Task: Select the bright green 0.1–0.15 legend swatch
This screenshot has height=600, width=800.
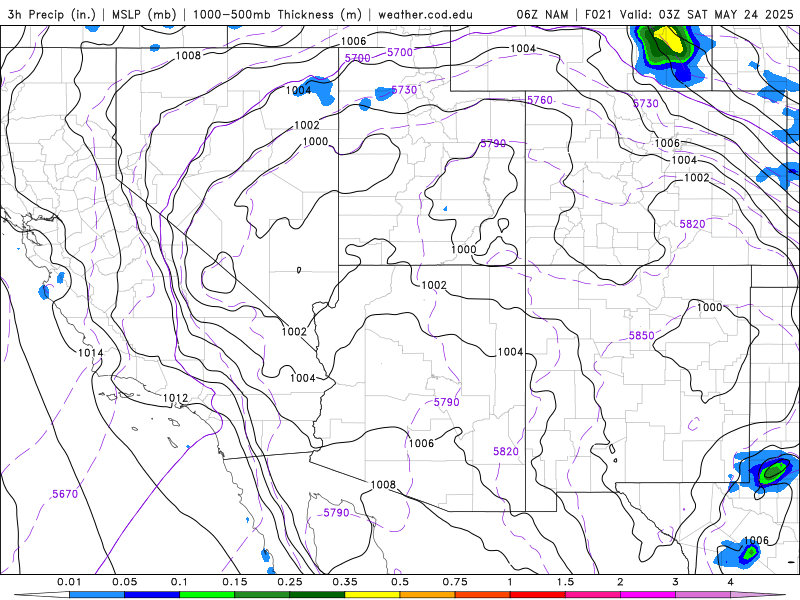Action: coord(207,595)
